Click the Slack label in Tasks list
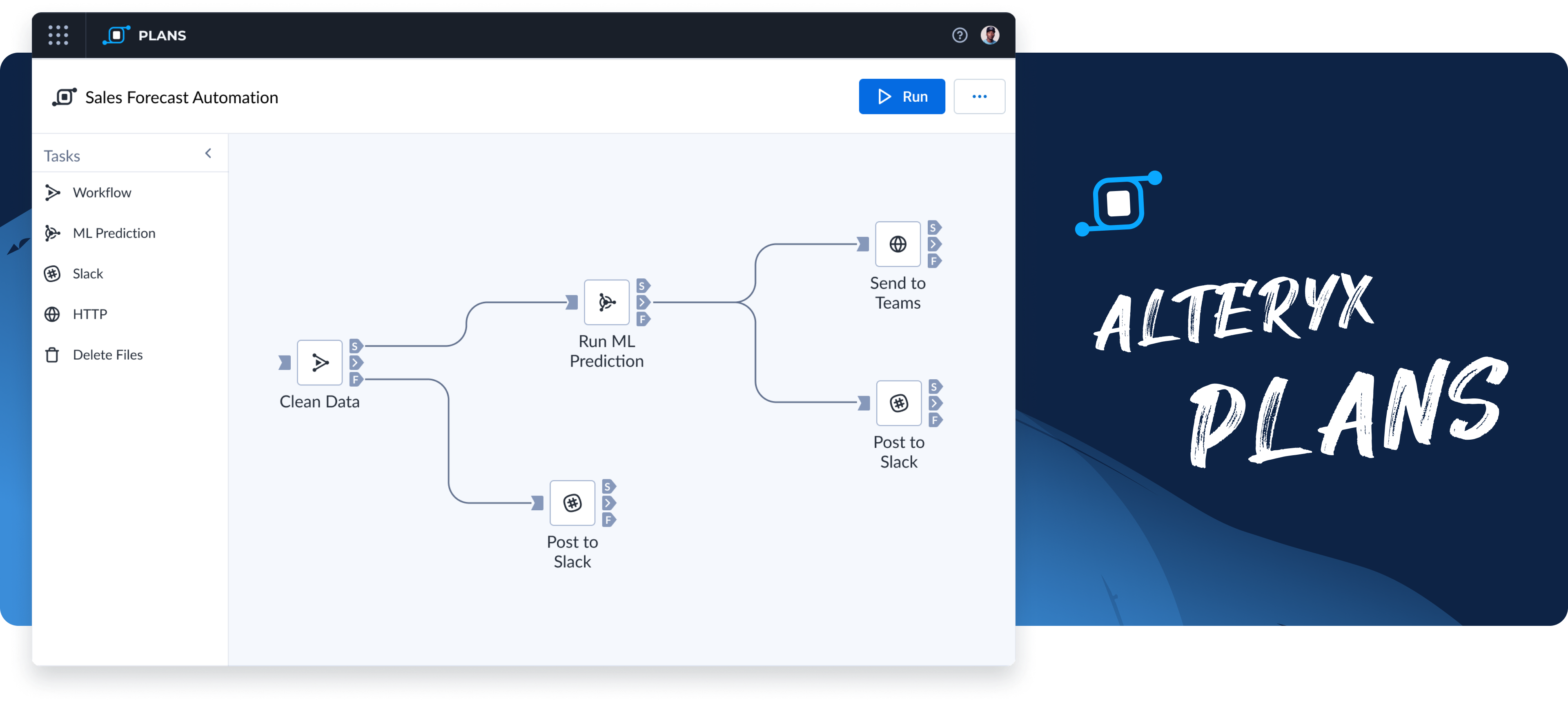This screenshot has height=703, width=1568. (x=88, y=274)
